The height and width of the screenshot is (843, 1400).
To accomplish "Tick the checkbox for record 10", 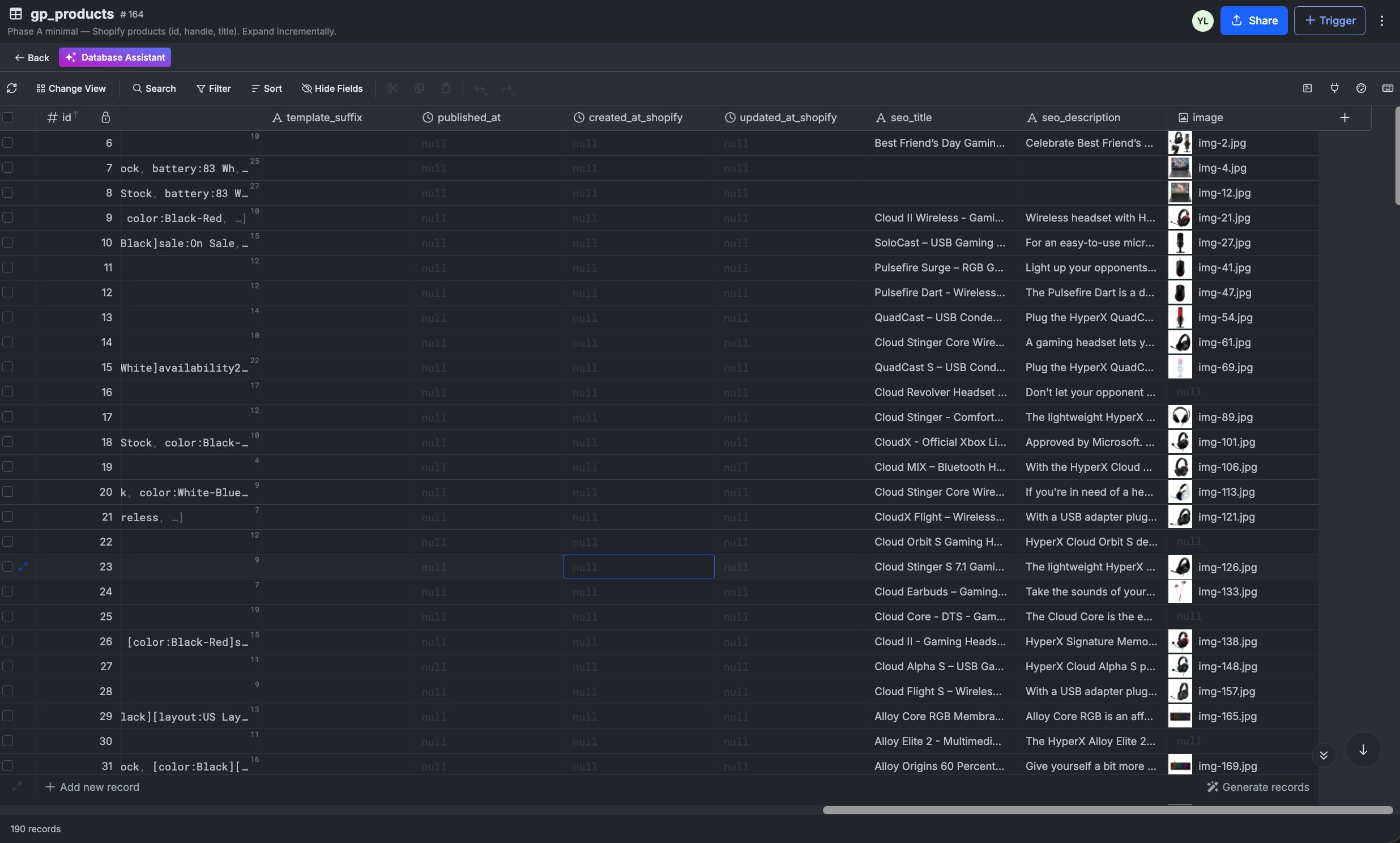I will coord(8,242).
